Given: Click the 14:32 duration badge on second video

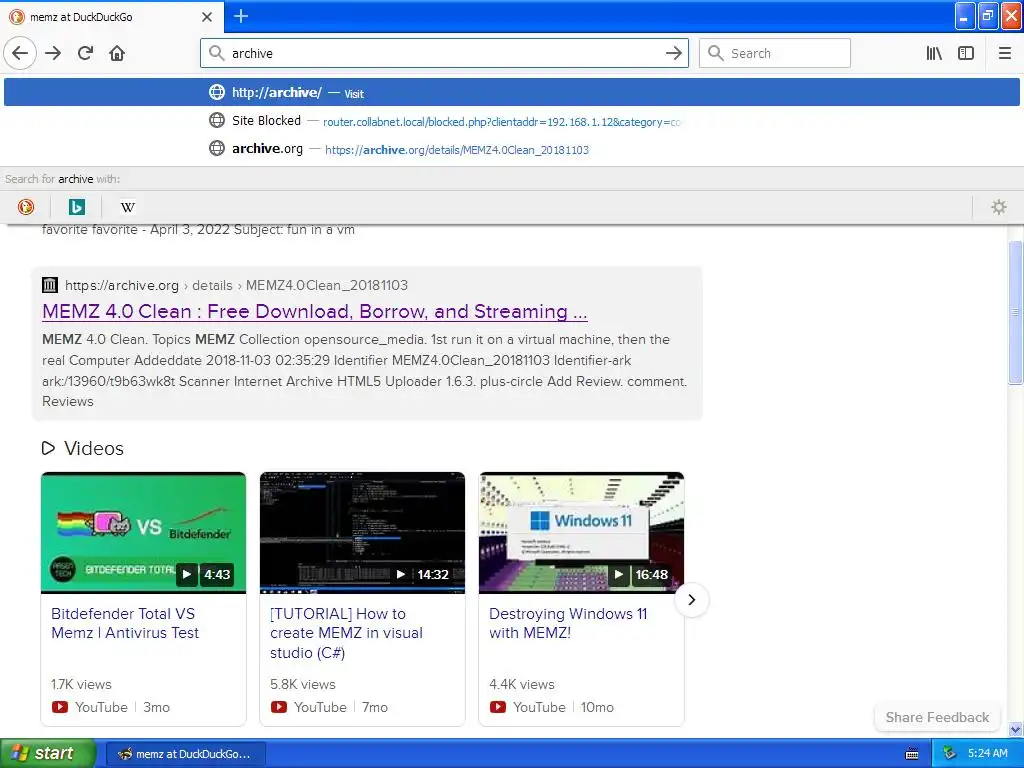Looking at the screenshot, I should (x=433, y=575).
